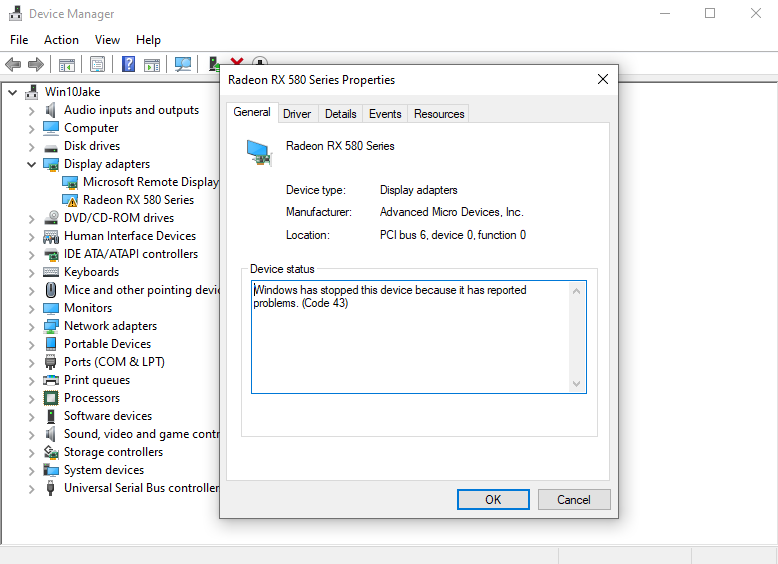Click Cancel in the Properties dialog

click(574, 500)
